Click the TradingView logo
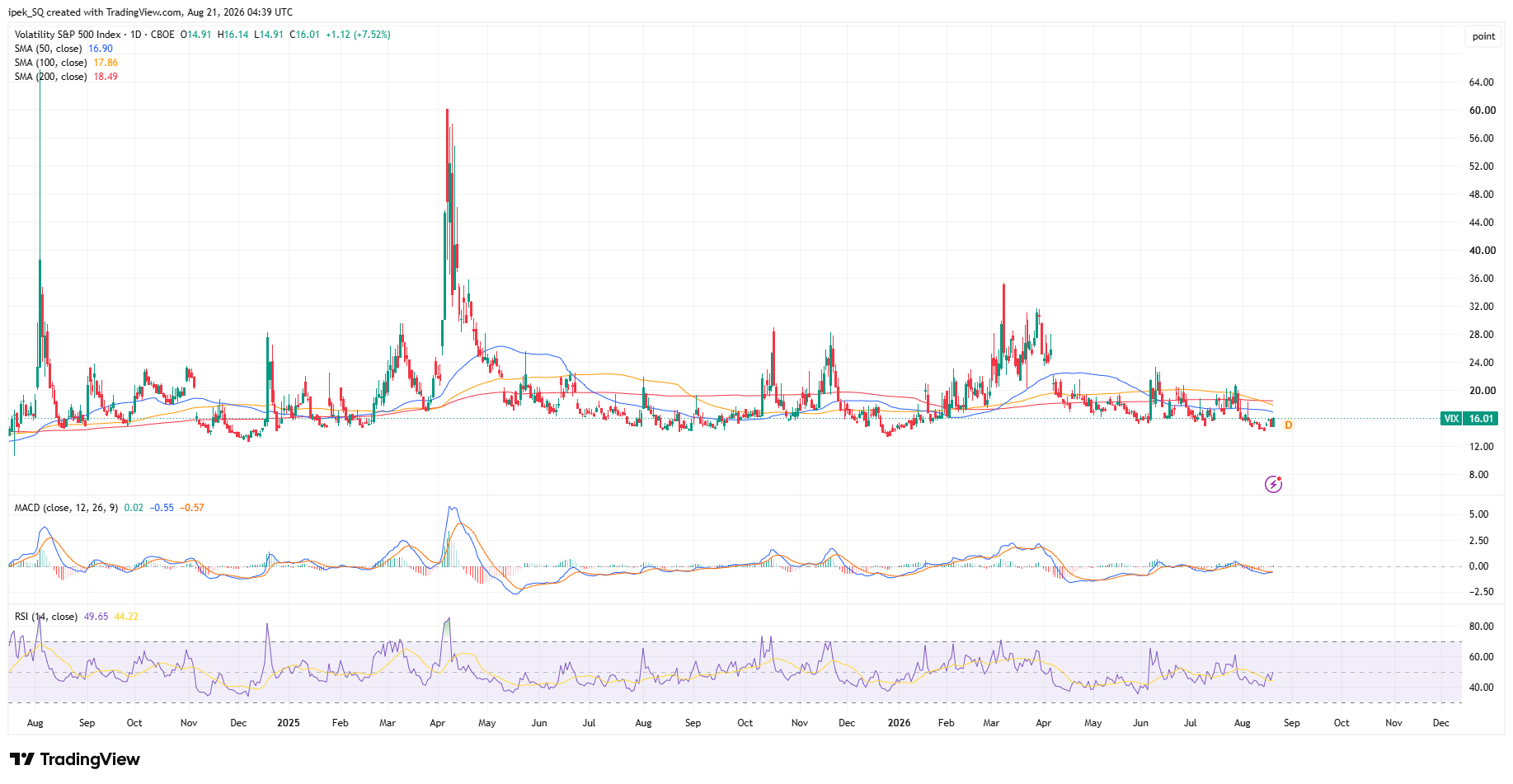 75,759
